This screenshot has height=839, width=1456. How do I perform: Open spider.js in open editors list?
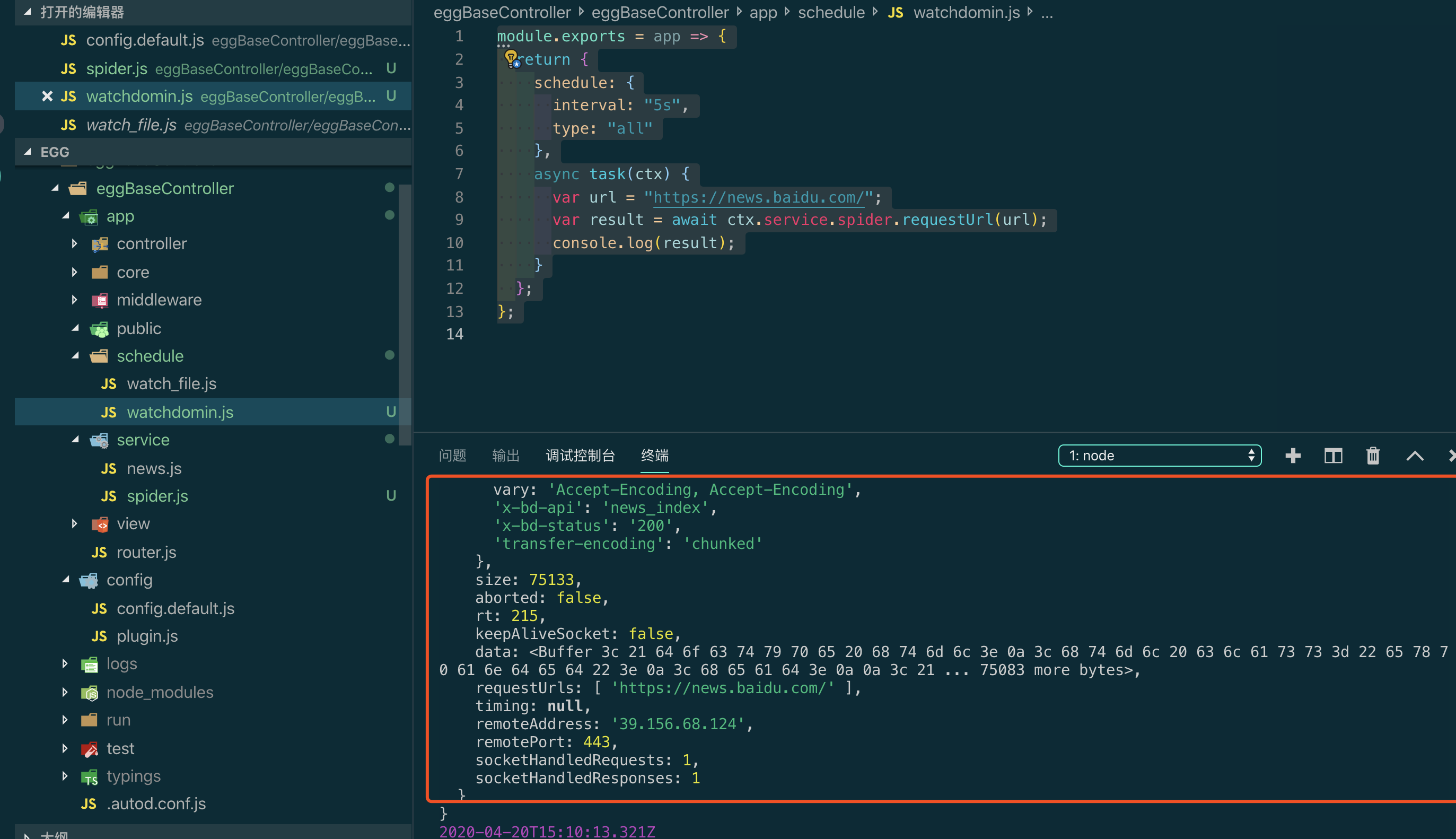pyautogui.click(x=213, y=68)
